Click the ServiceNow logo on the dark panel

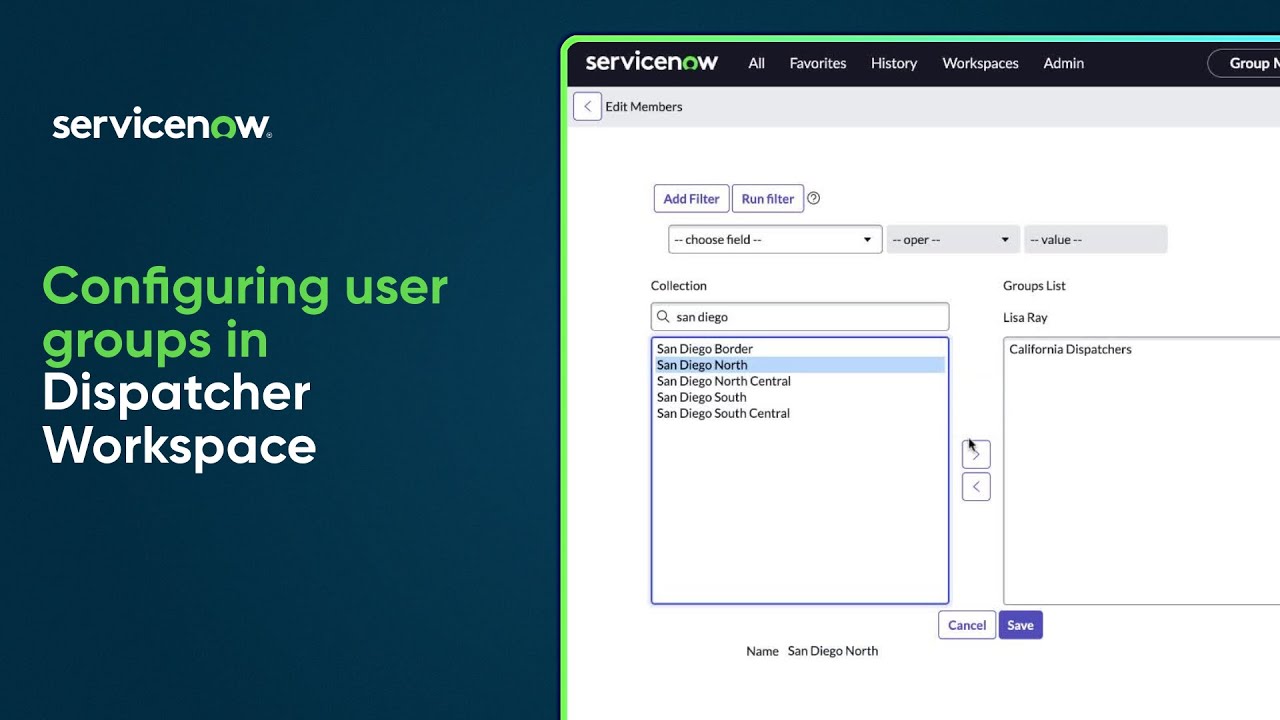coord(160,123)
